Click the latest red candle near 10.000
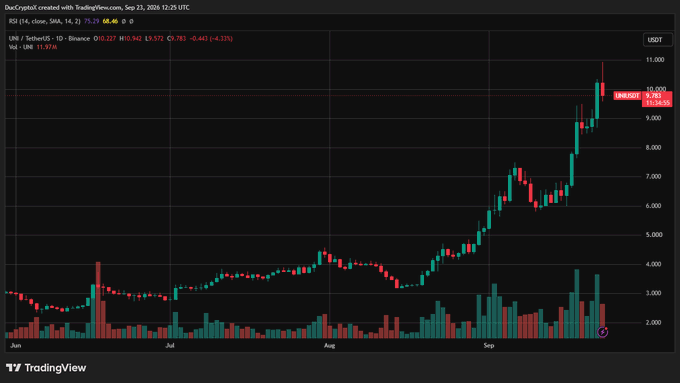The height and width of the screenshot is (383, 680). point(602,89)
